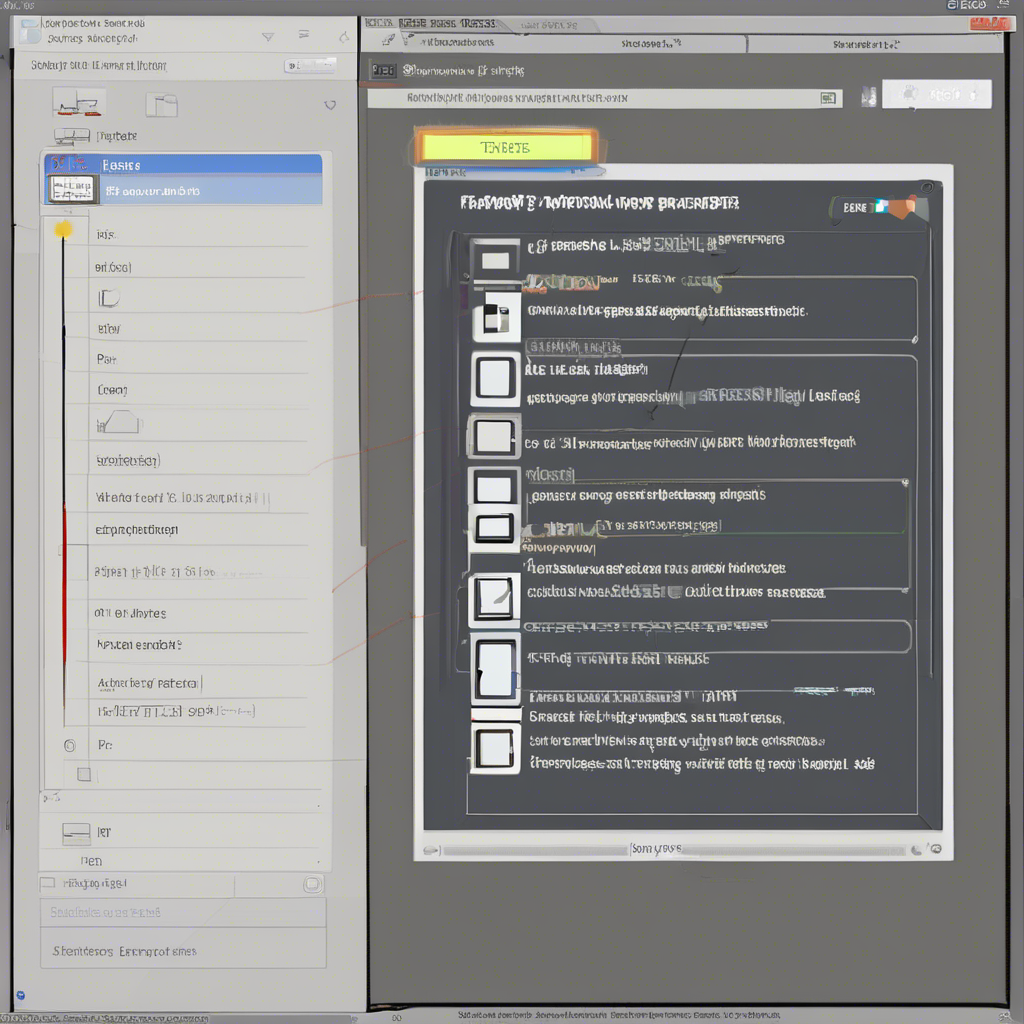
Task: Click the yellow dot marker on the left timeline
Action: coord(63,228)
